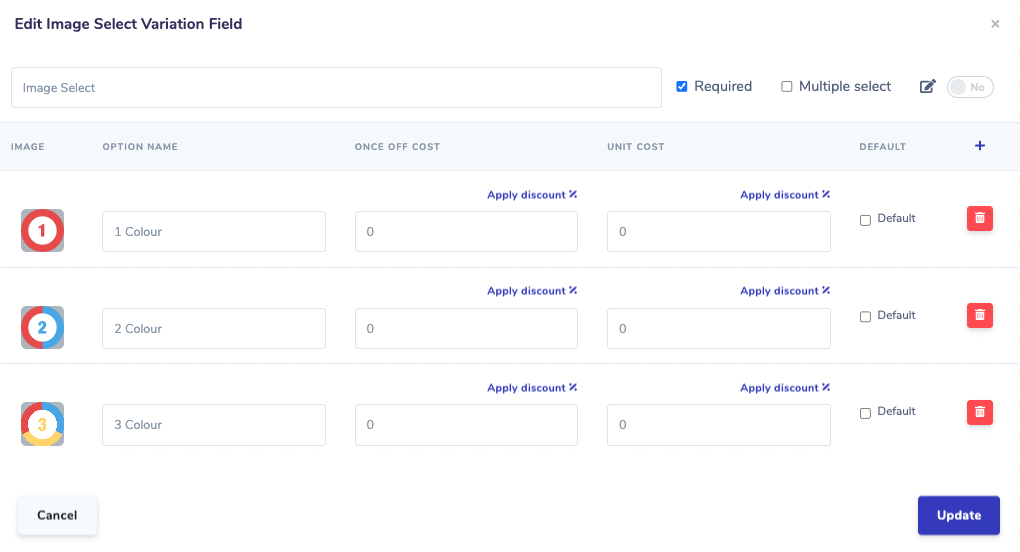Uncheck the Required checkbox

pyautogui.click(x=682, y=87)
